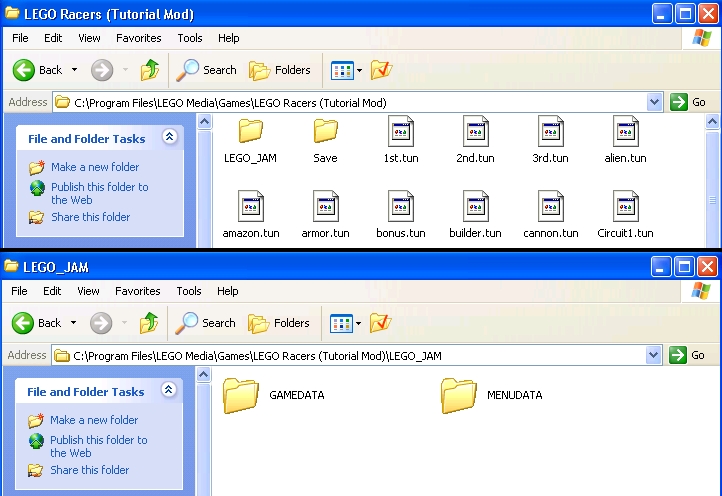Click Up folder icon in LEGO Racers window
This screenshot has width=722, height=496.
(x=150, y=70)
